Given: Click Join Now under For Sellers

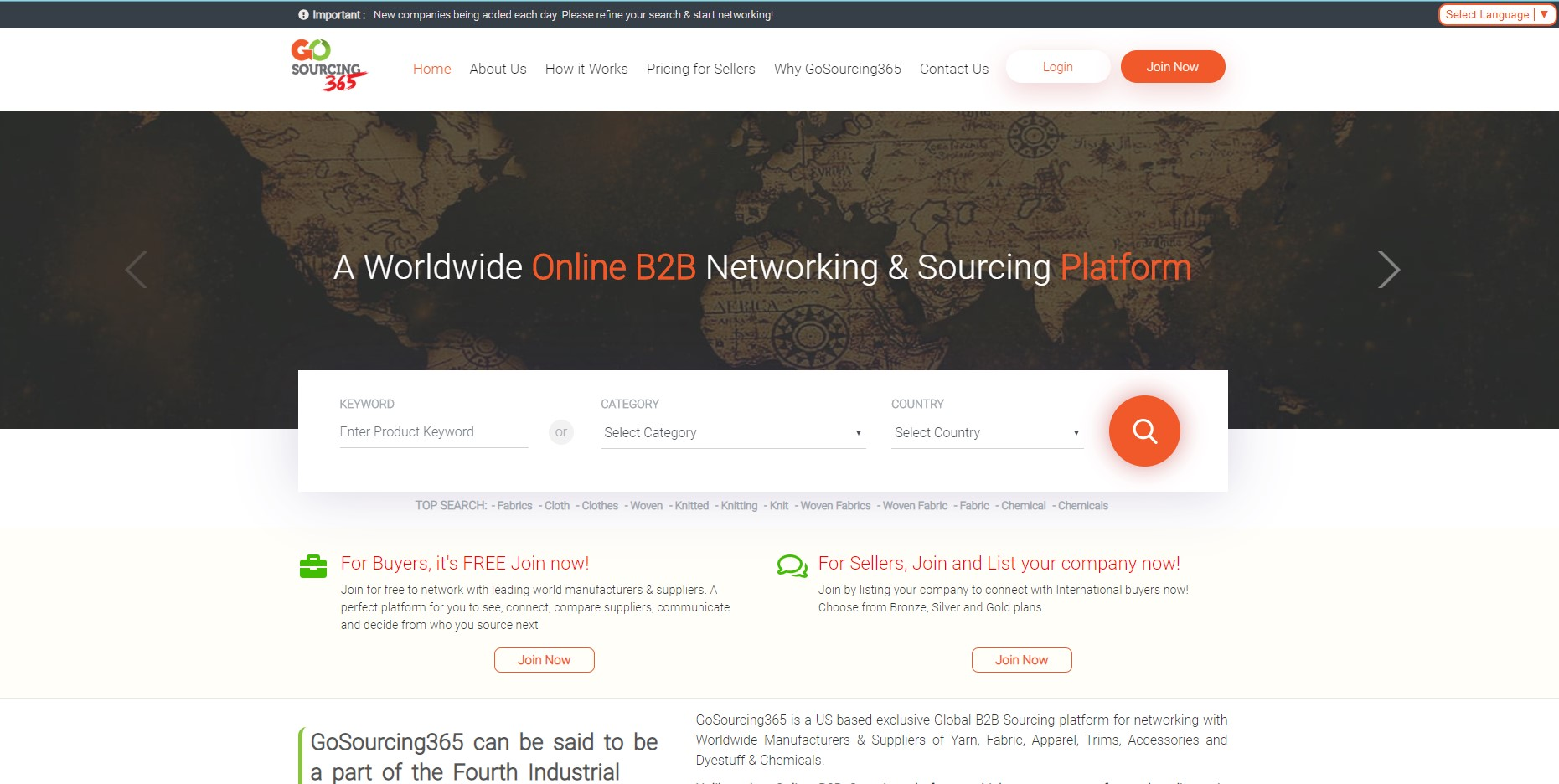Looking at the screenshot, I should point(1022,660).
